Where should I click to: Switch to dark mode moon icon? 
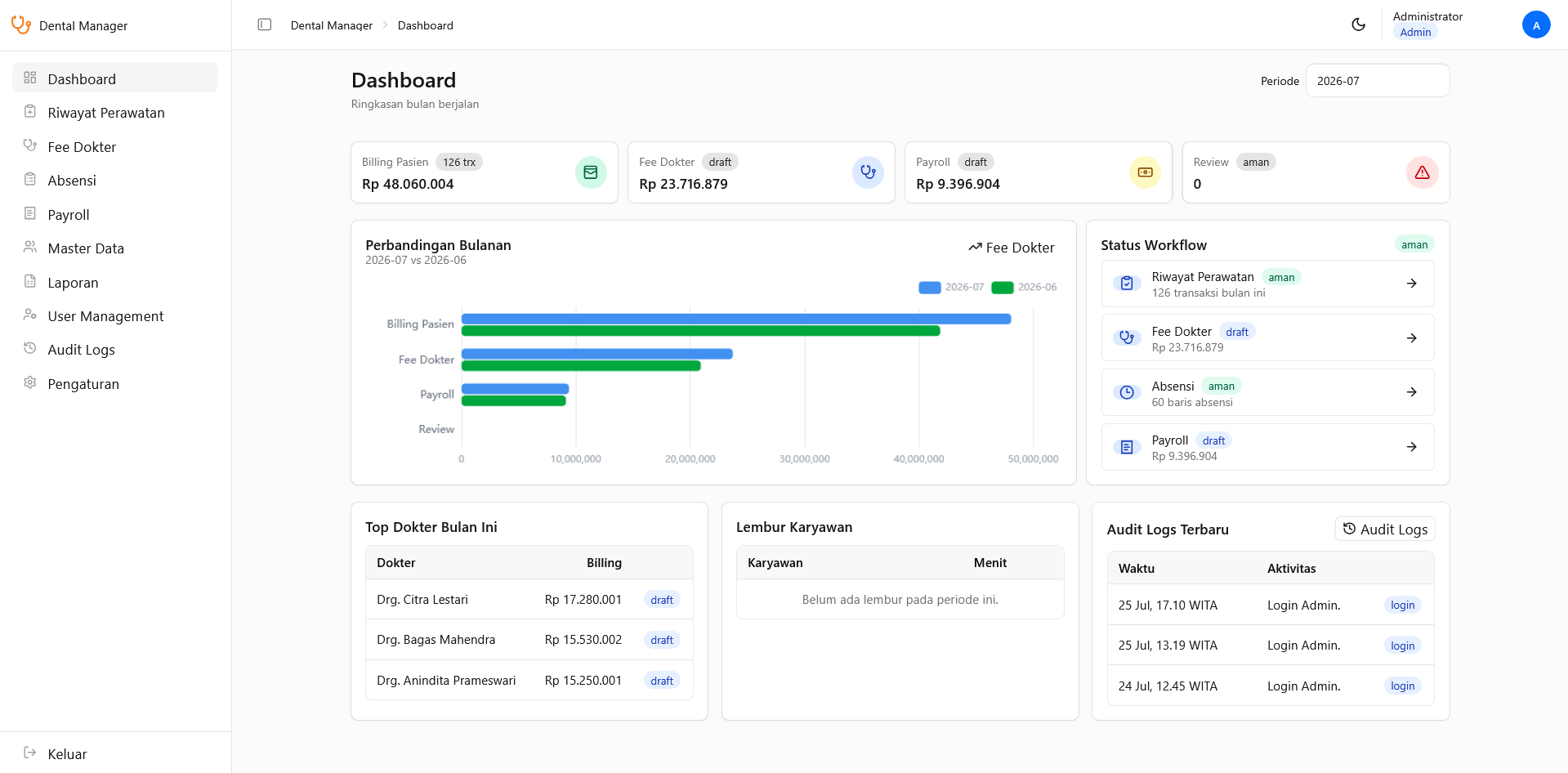1359,25
